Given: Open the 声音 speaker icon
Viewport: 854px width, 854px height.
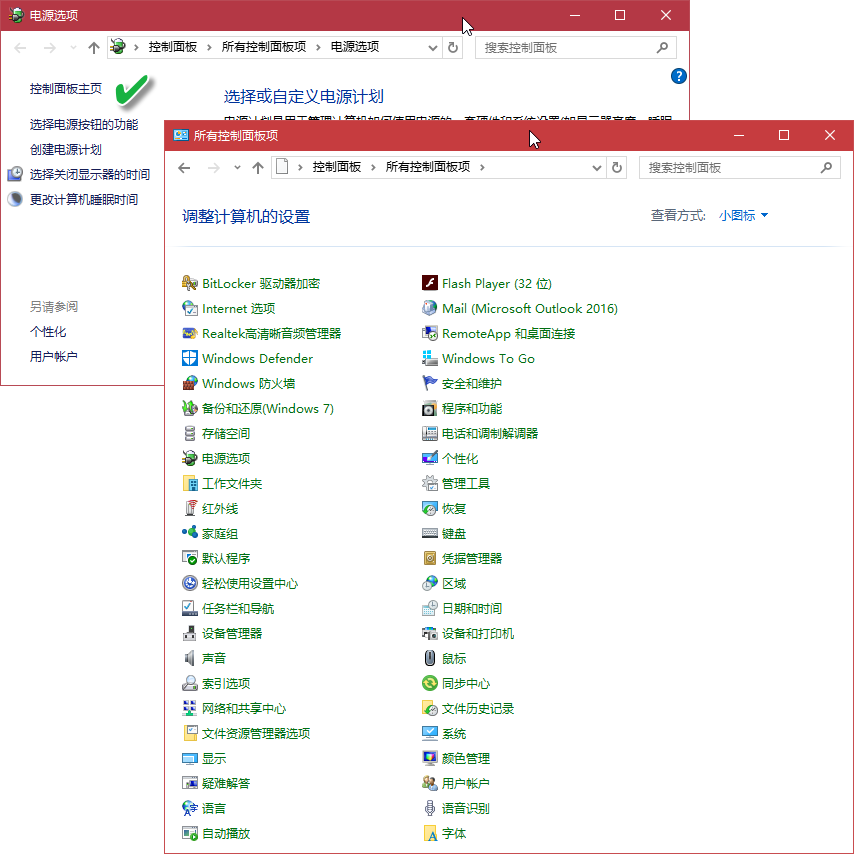Looking at the screenshot, I should 190,658.
